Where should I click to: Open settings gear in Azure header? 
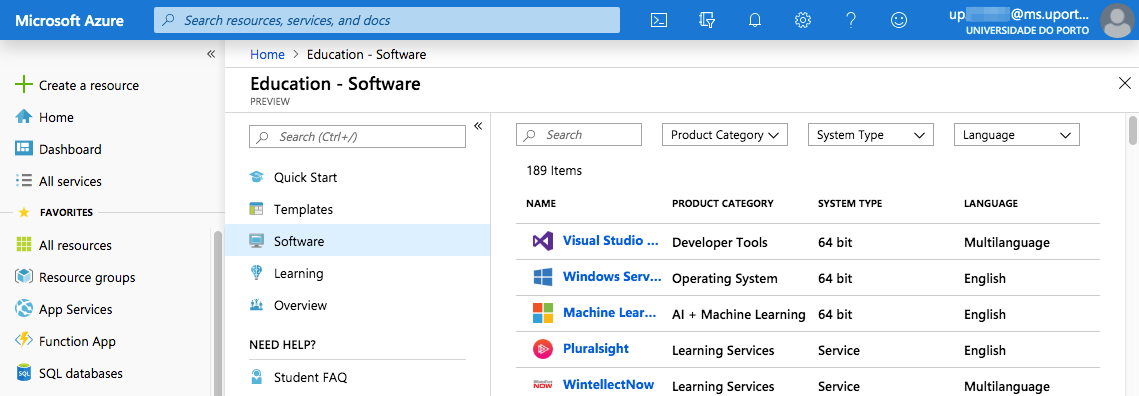803,20
